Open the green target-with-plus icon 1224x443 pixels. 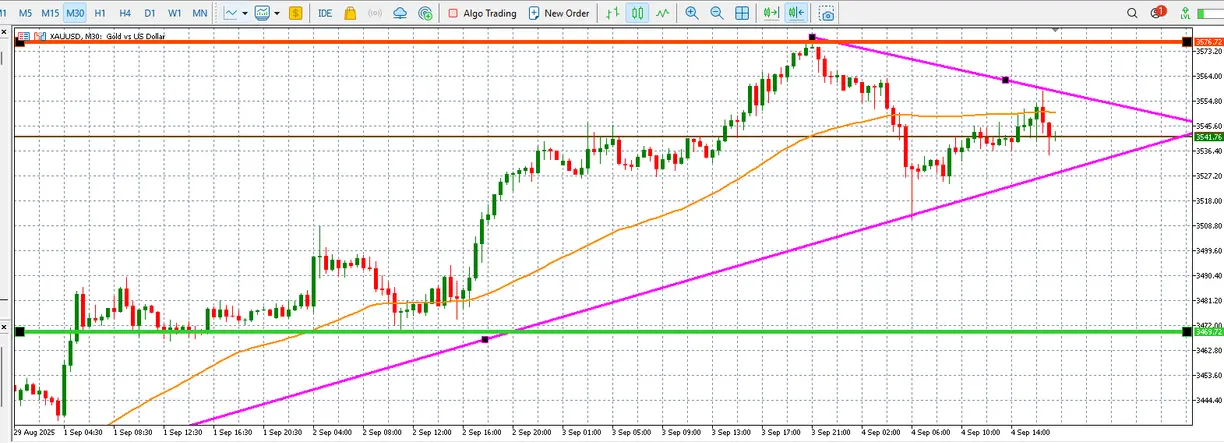click(425, 13)
